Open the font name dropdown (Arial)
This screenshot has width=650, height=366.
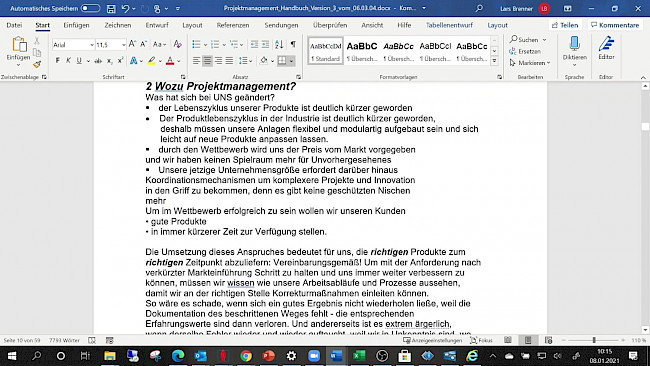92,44
